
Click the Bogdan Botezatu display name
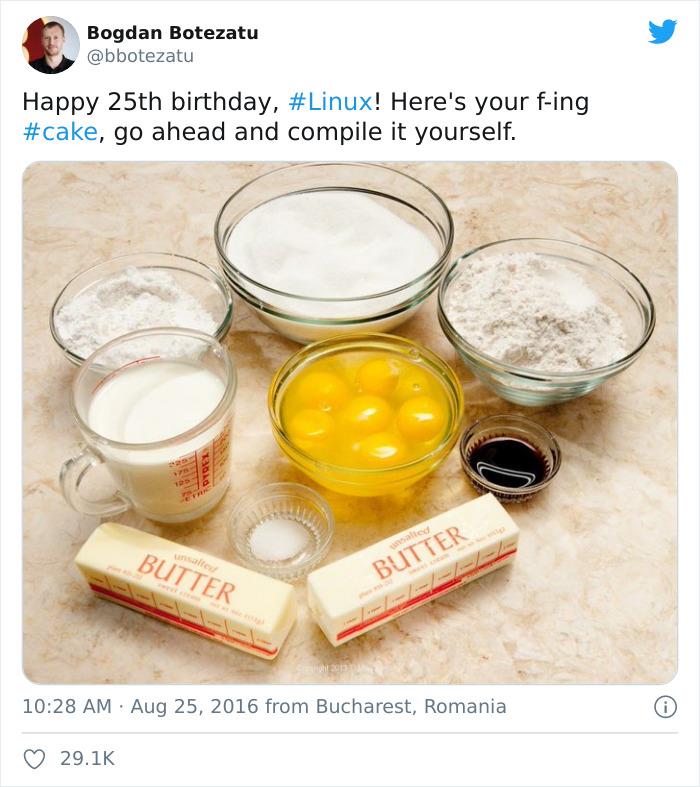pos(172,33)
